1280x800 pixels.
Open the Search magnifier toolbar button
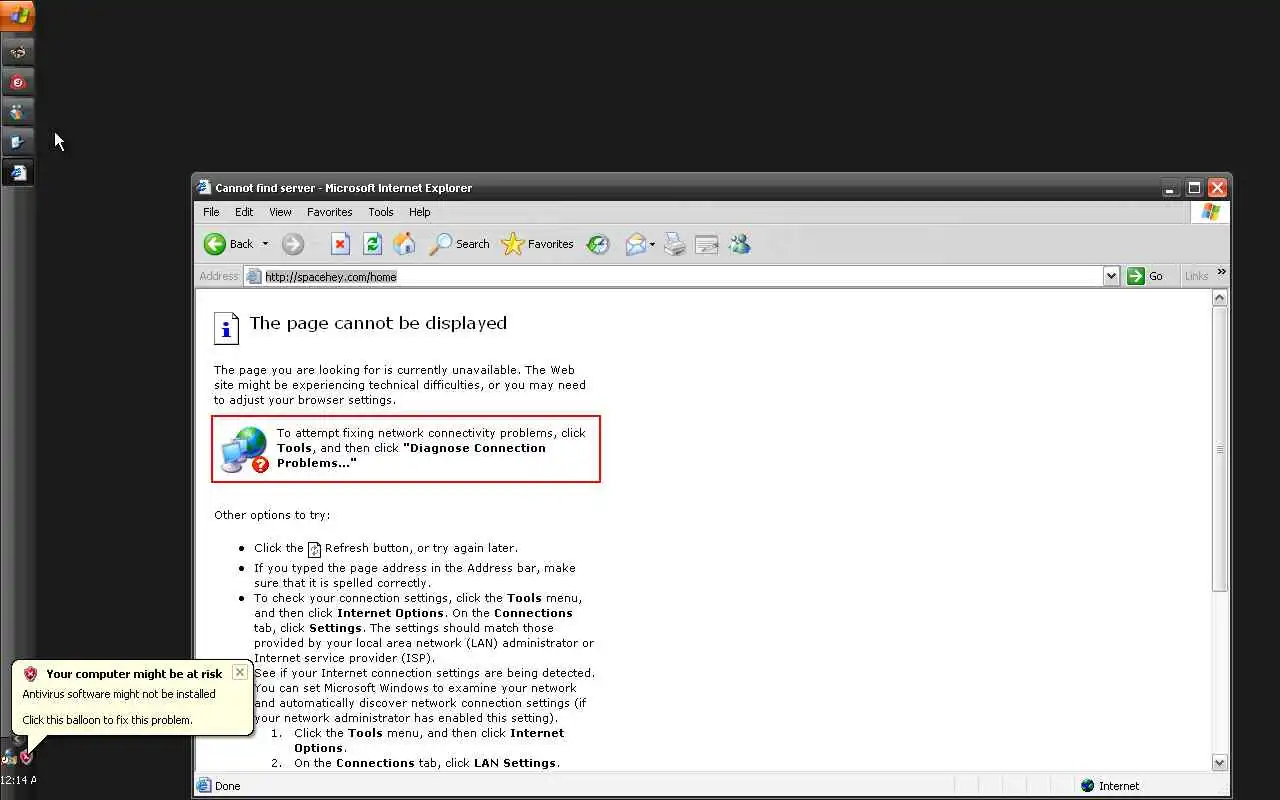459,244
